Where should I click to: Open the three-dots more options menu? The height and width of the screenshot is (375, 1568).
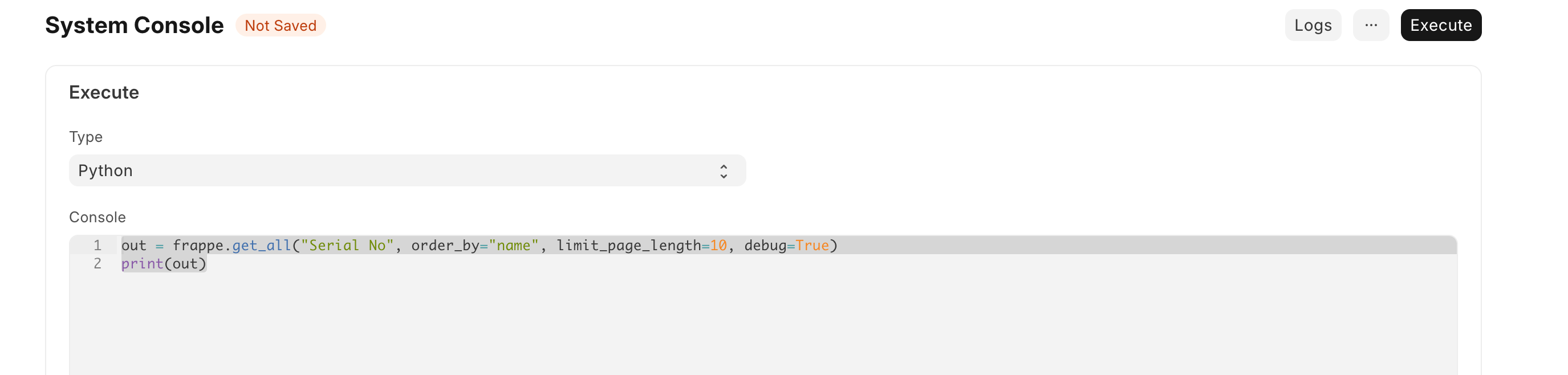pos(1370,25)
